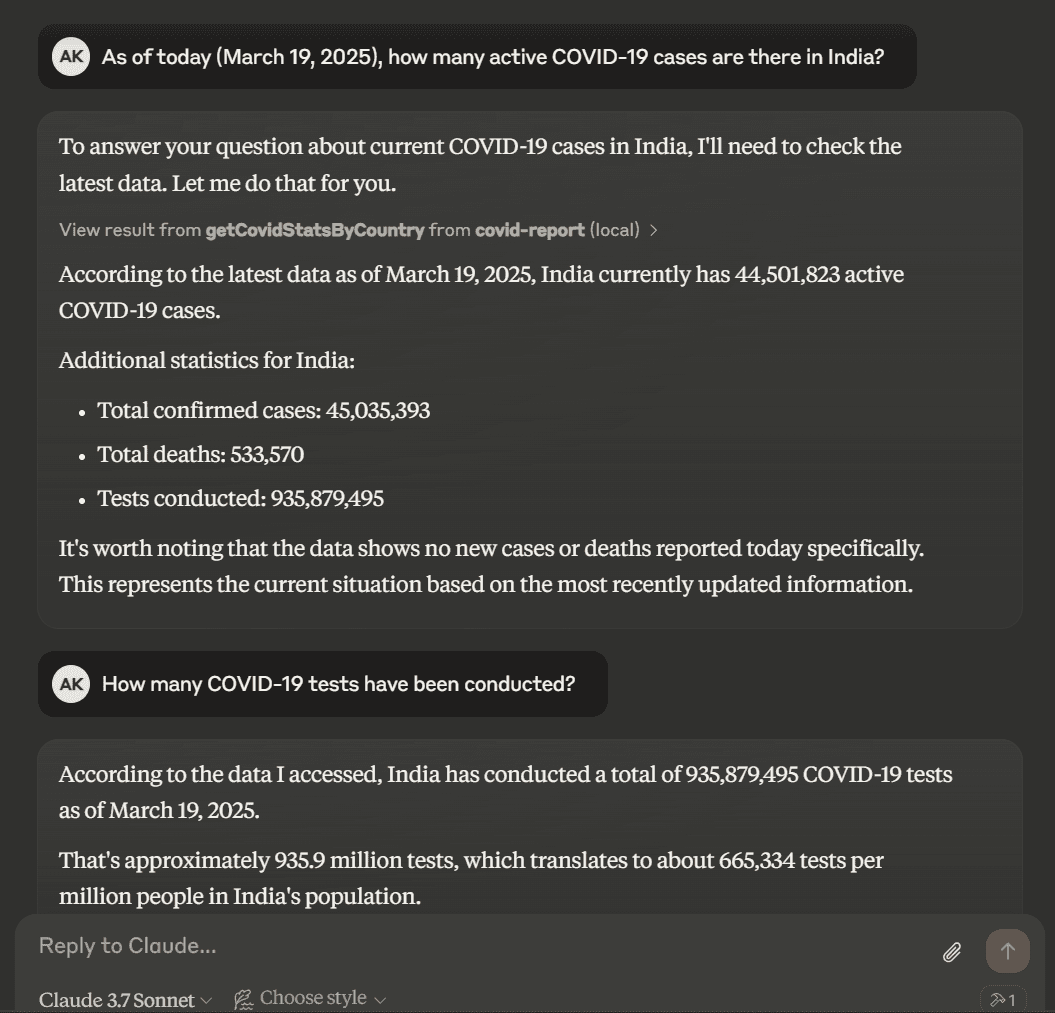Click the bold covid-report server name
Image resolution: width=1055 pixels, height=1013 pixels.
pos(530,230)
